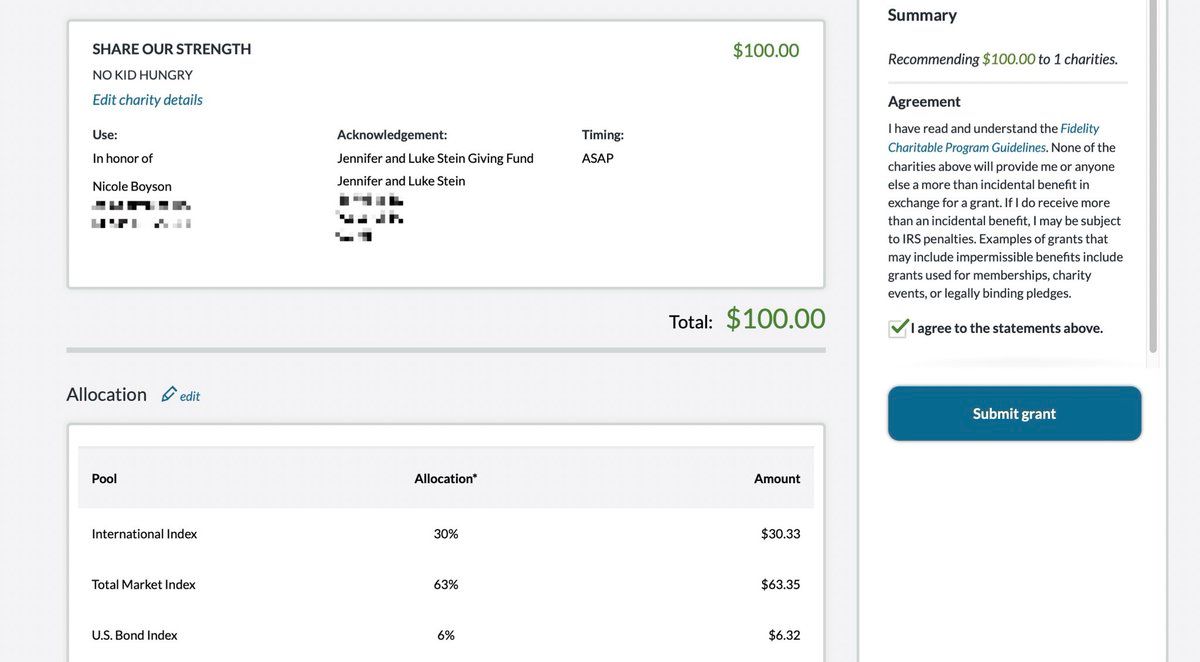This screenshot has width=1200, height=662.
Task: Check the 'I agree to the statements' checkbox
Action: click(898, 328)
